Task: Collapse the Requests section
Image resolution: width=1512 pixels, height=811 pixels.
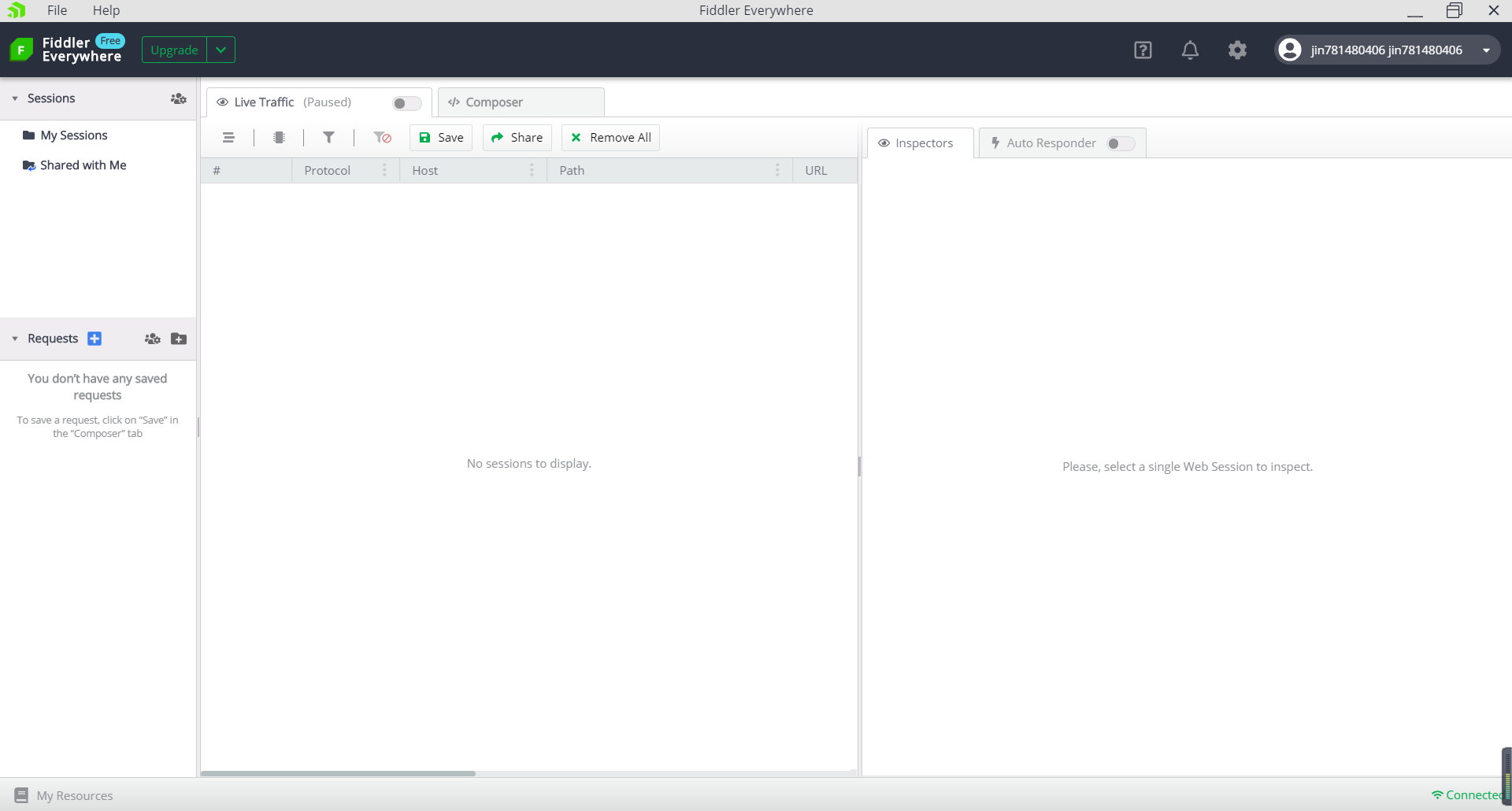Action: click(x=15, y=339)
